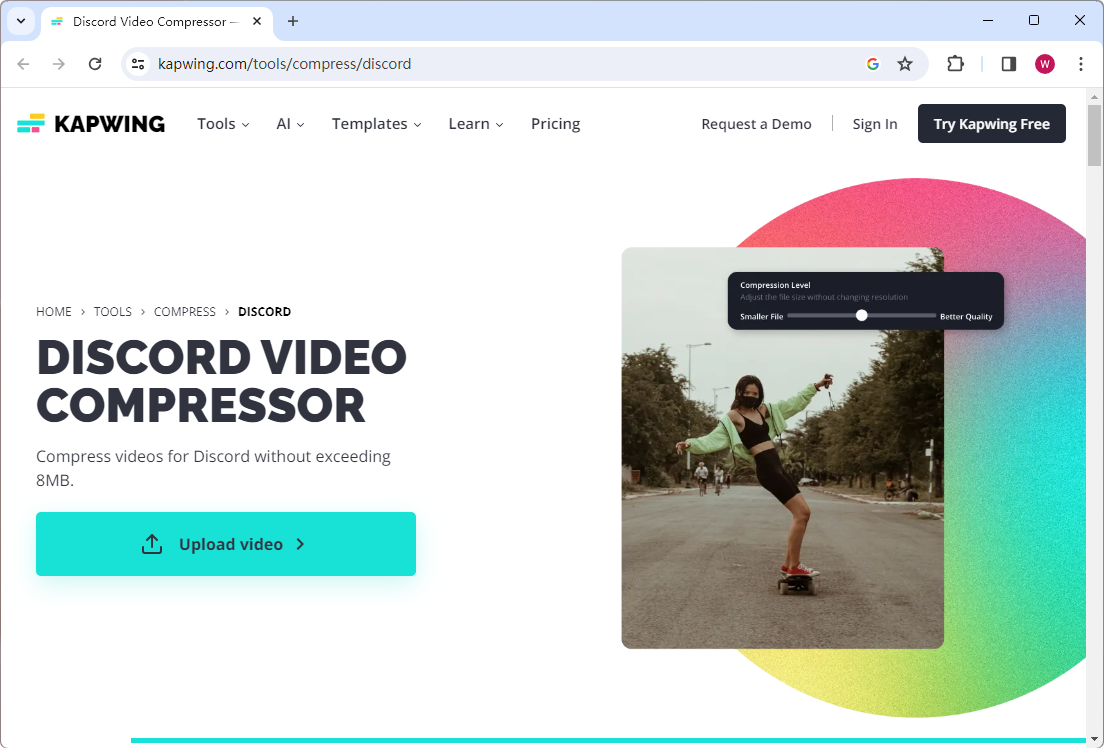Open the Chrome profile avatar W

(1045, 64)
